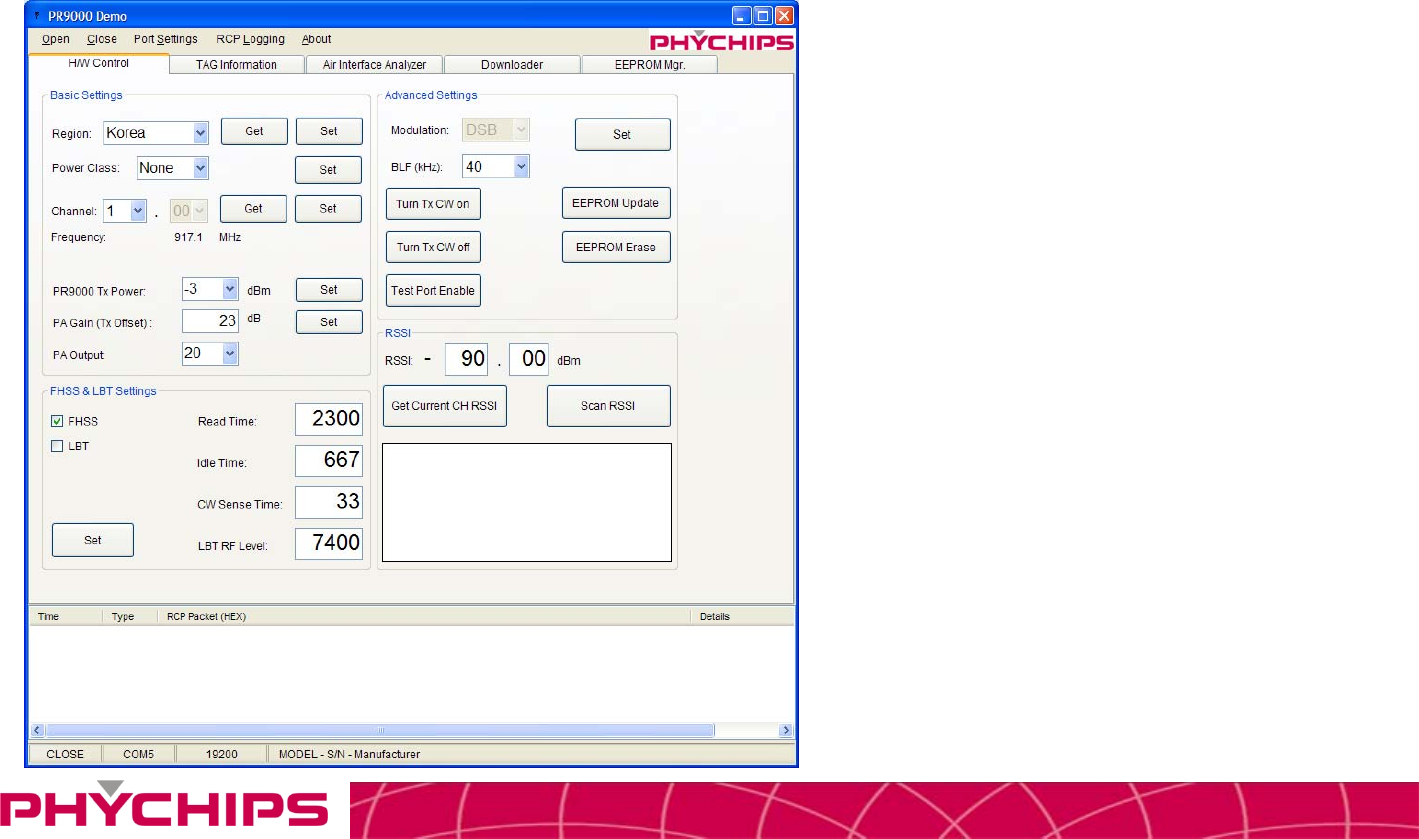Screen dimensions: 1419x839
Task: Close the PR9000 Demo window
Action: click(784, 16)
